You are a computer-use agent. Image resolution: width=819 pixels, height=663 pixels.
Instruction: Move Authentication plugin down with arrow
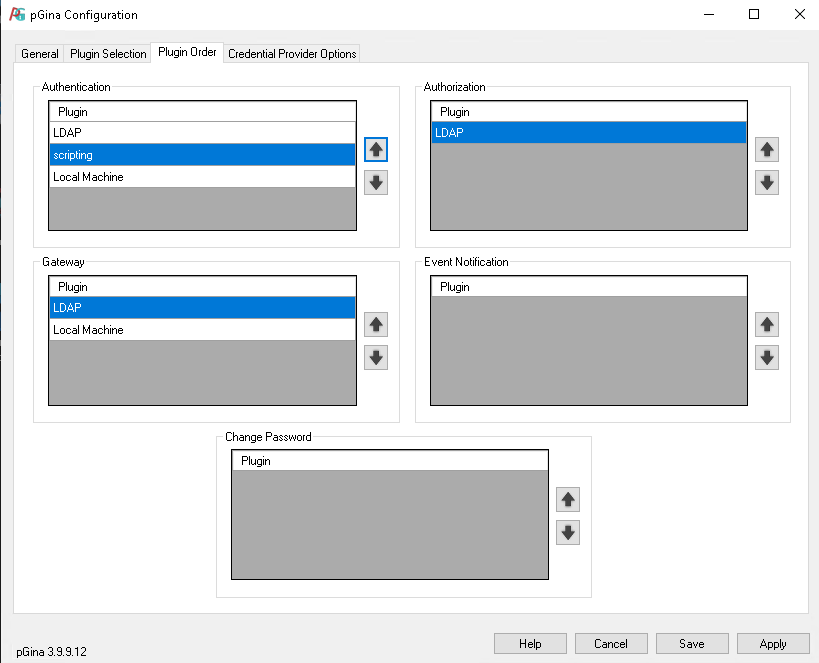pos(376,183)
